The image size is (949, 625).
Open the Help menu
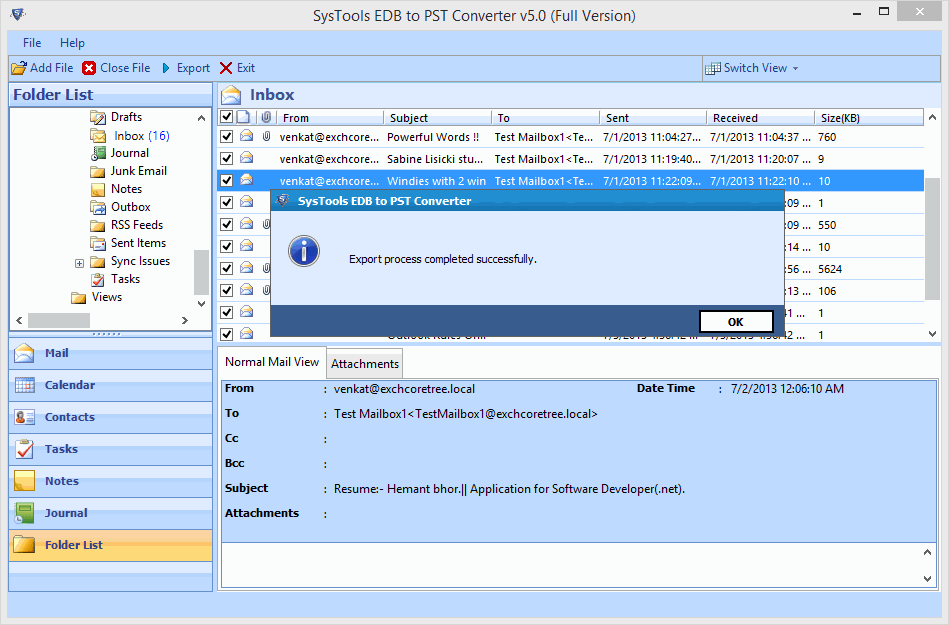72,43
